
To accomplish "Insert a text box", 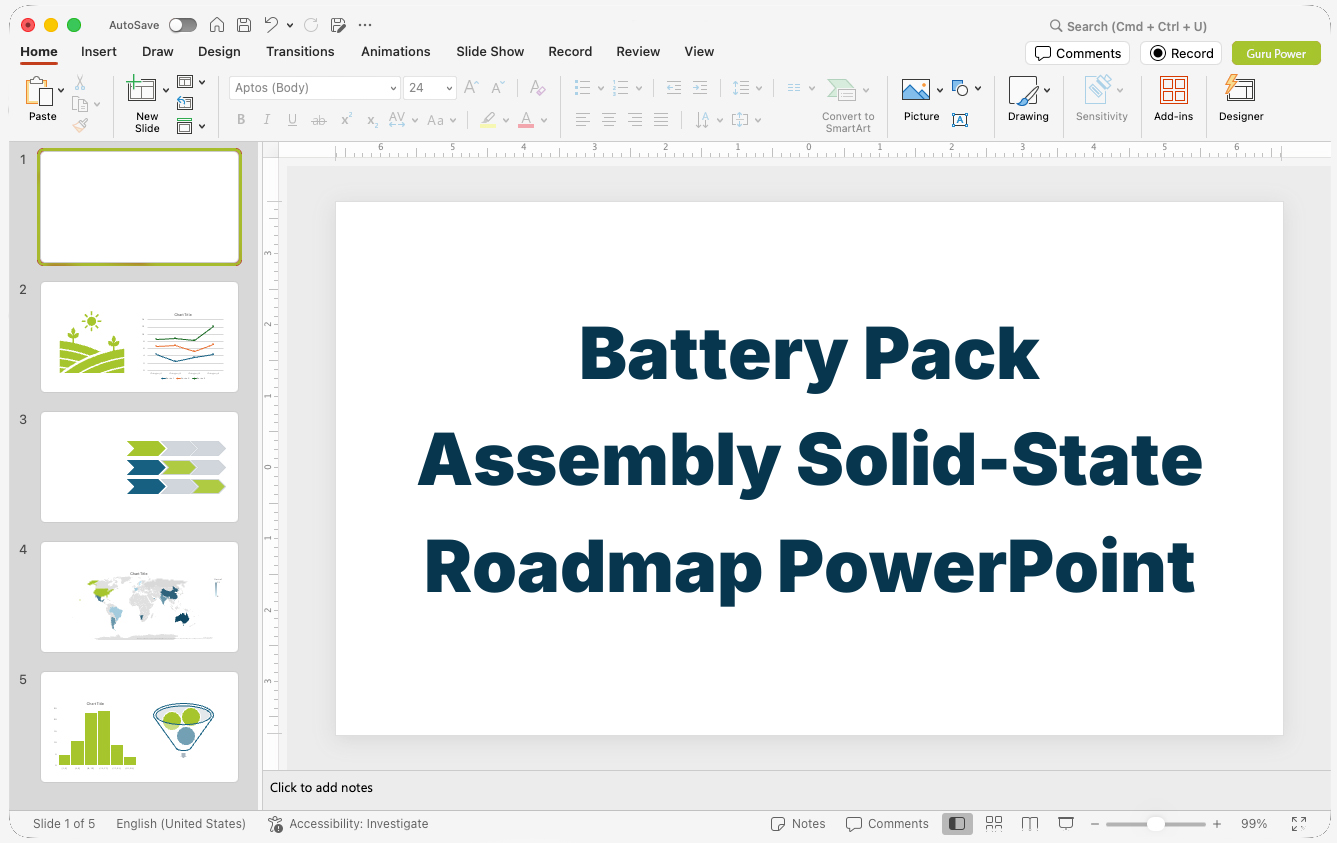I will coord(960,120).
